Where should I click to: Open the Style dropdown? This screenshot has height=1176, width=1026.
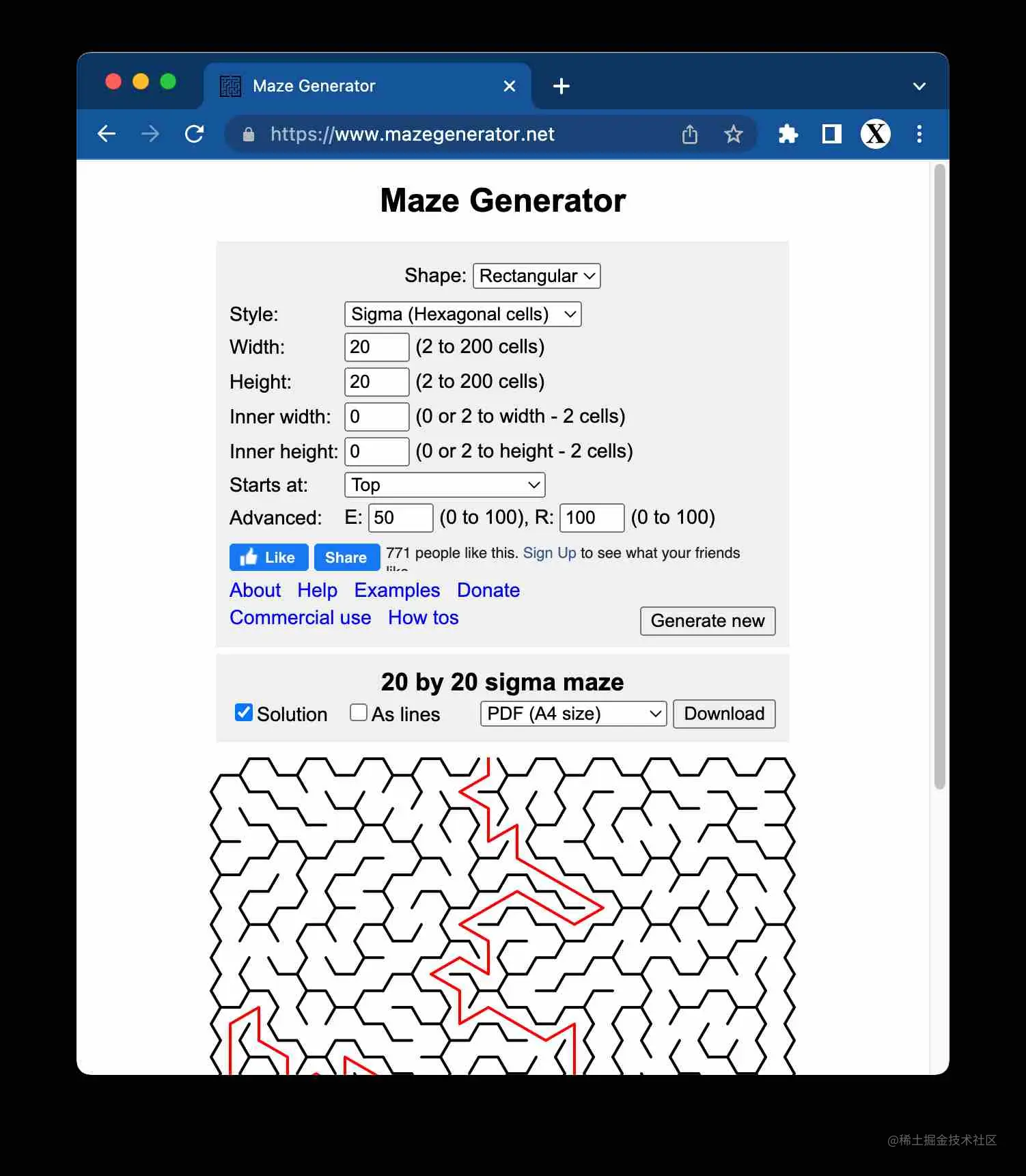click(x=463, y=314)
